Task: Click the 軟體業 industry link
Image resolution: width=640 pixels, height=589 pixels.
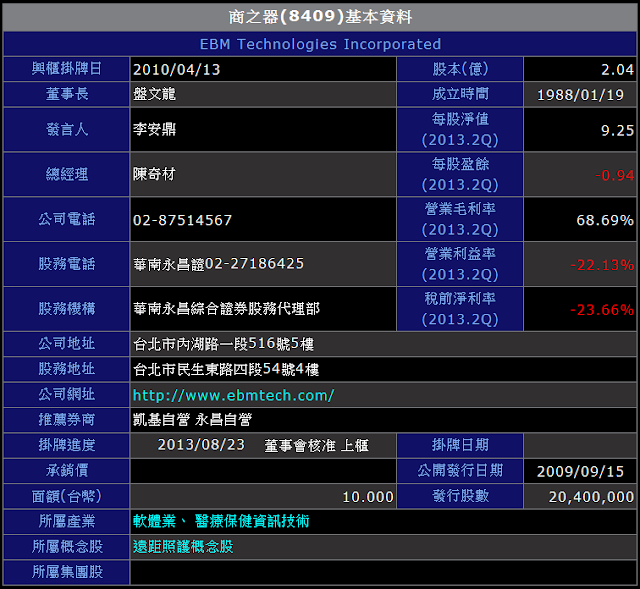Action: pos(154,521)
